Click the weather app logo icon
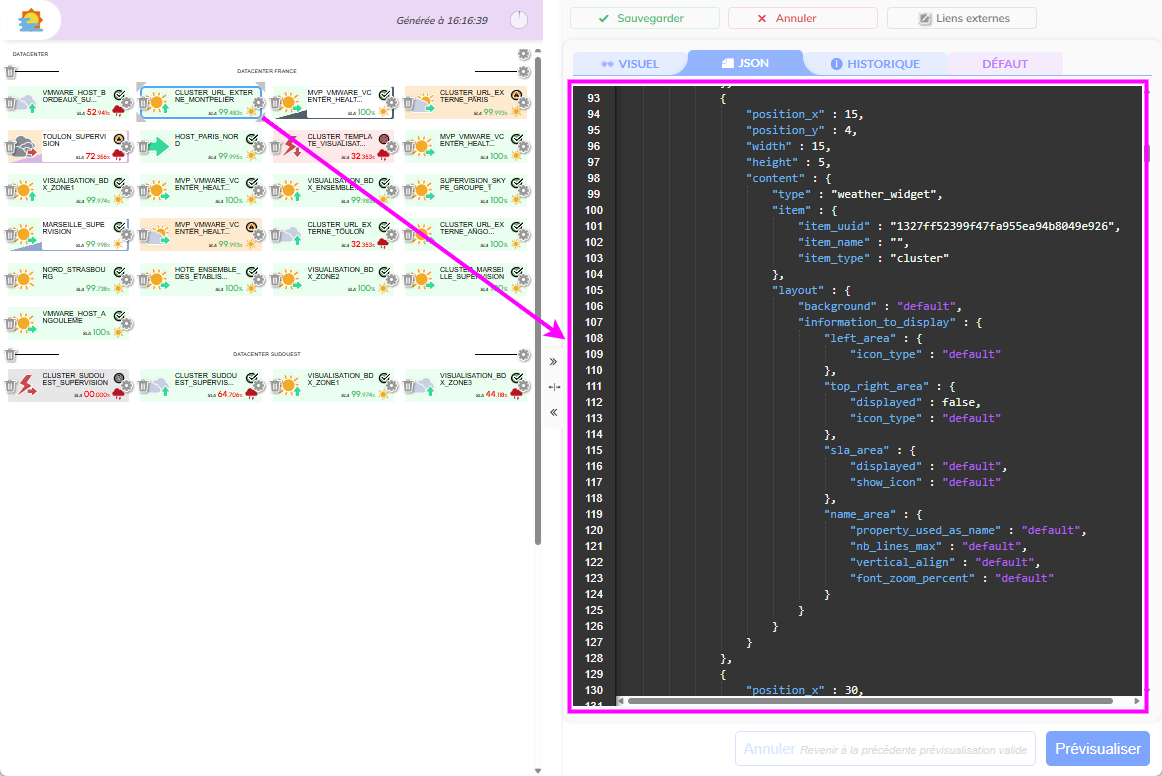This screenshot has height=776, width=1162. click(x=31, y=19)
